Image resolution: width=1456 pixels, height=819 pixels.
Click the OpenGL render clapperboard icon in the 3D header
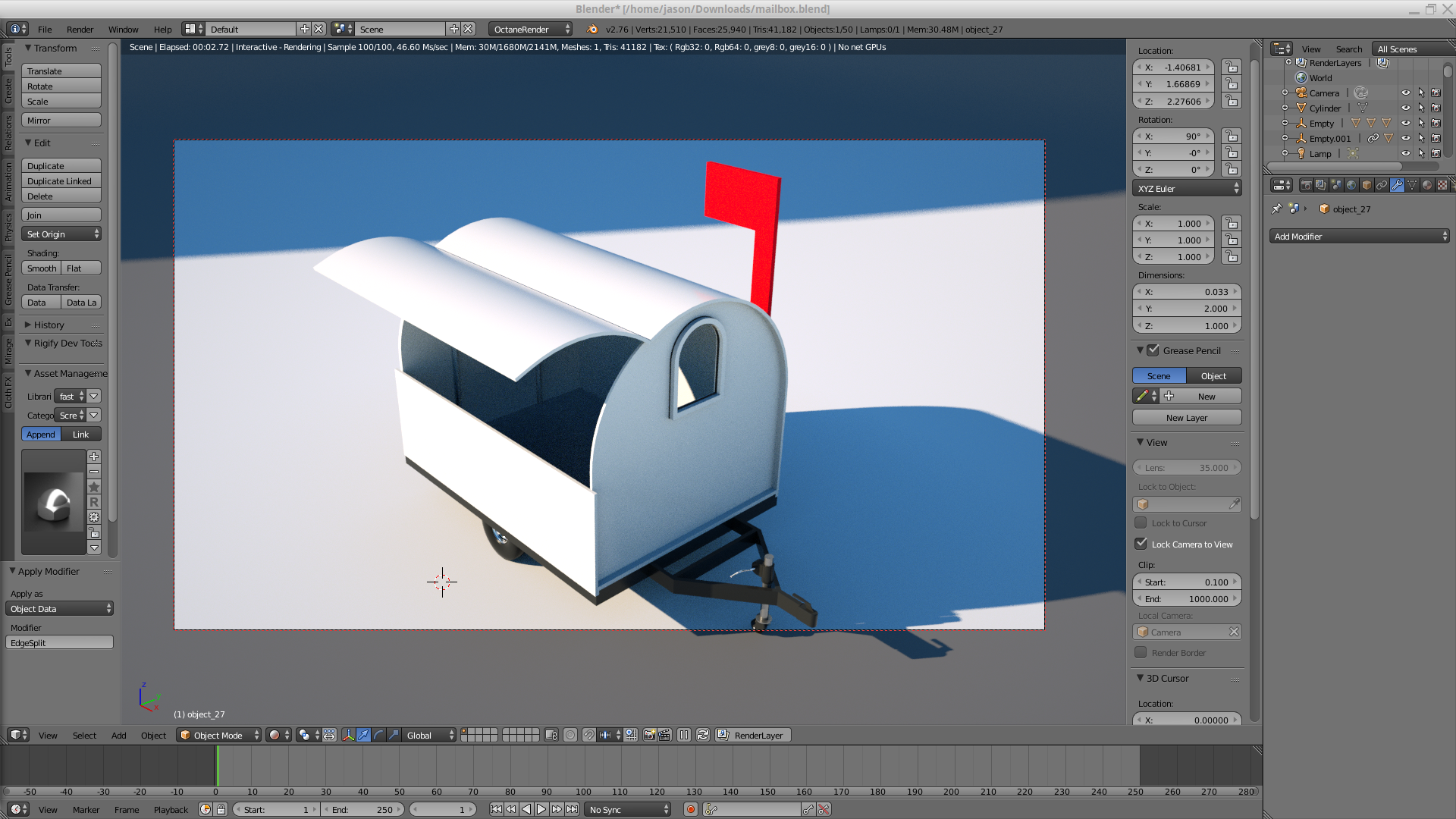(664, 736)
